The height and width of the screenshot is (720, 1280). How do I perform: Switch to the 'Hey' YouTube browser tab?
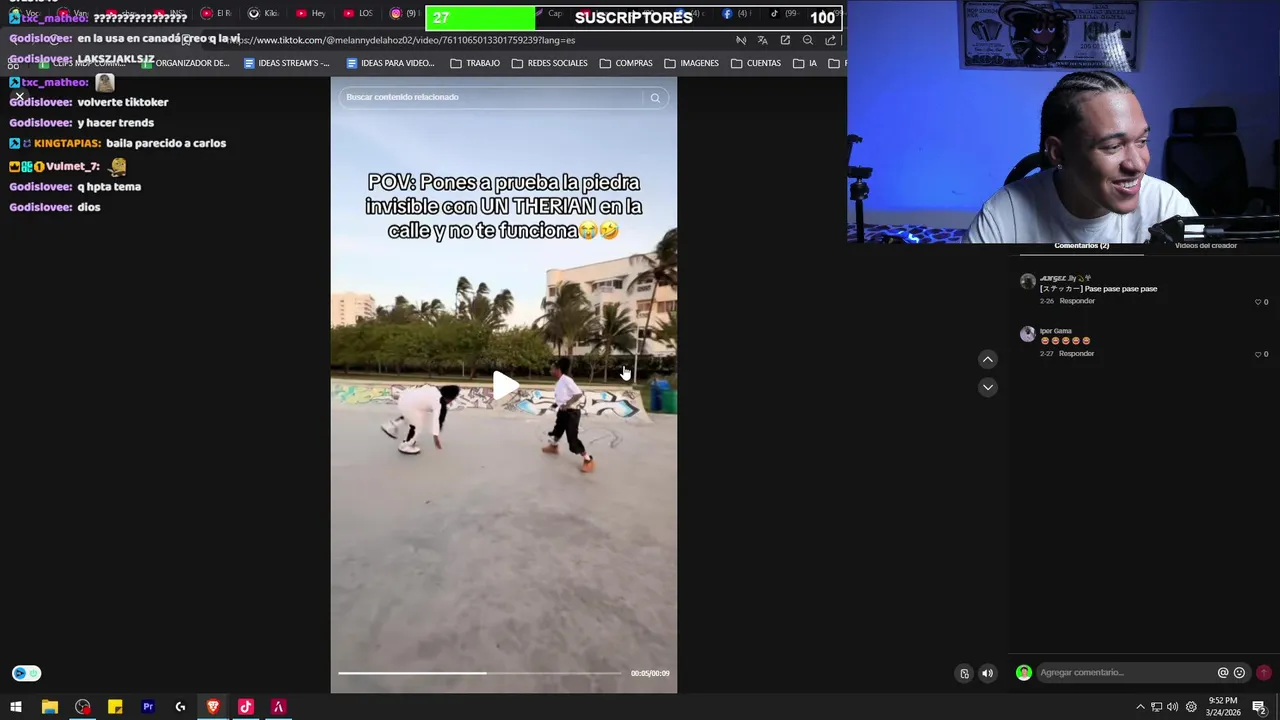pyautogui.click(x=311, y=14)
